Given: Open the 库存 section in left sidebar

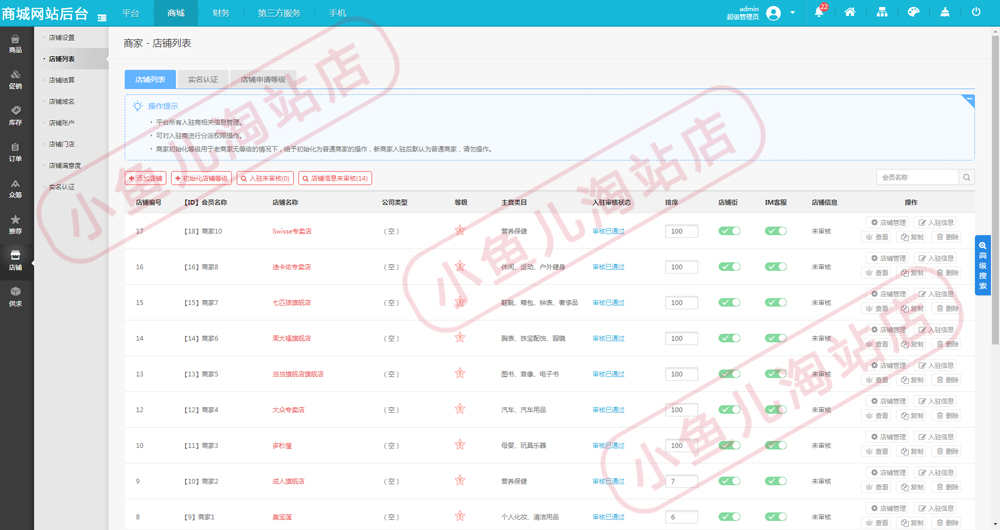Looking at the screenshot, I should (15, 115).
